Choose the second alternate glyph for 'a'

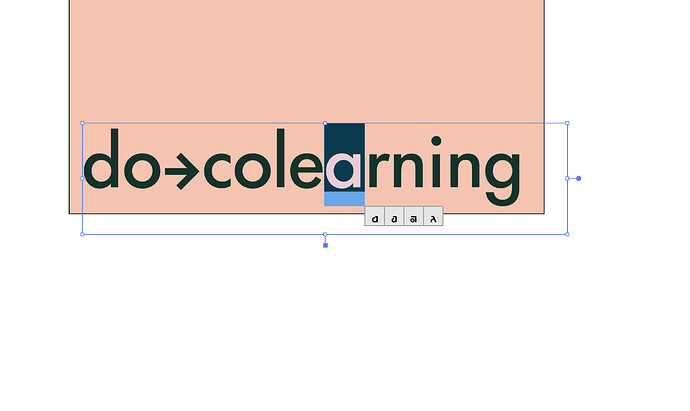394,217
